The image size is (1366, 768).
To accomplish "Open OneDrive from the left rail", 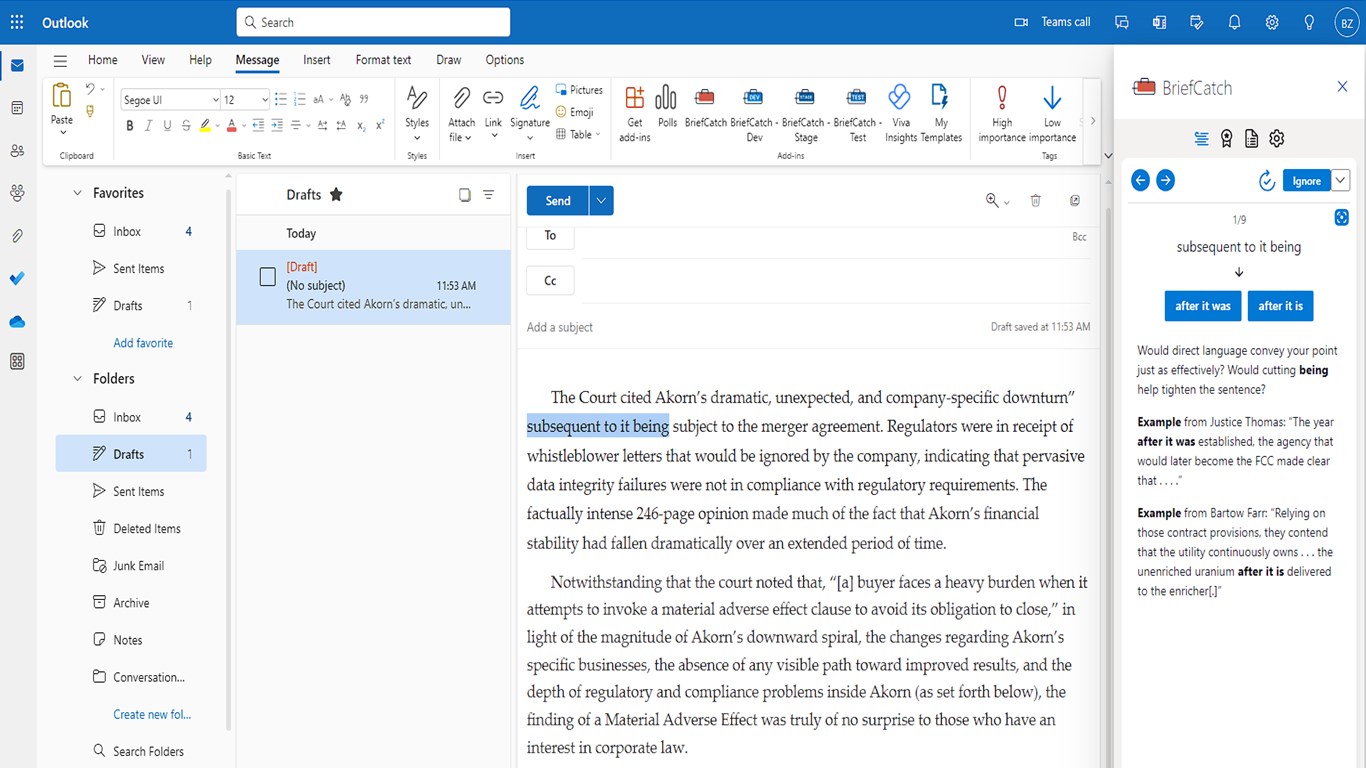I will click(x=17, y=321).
